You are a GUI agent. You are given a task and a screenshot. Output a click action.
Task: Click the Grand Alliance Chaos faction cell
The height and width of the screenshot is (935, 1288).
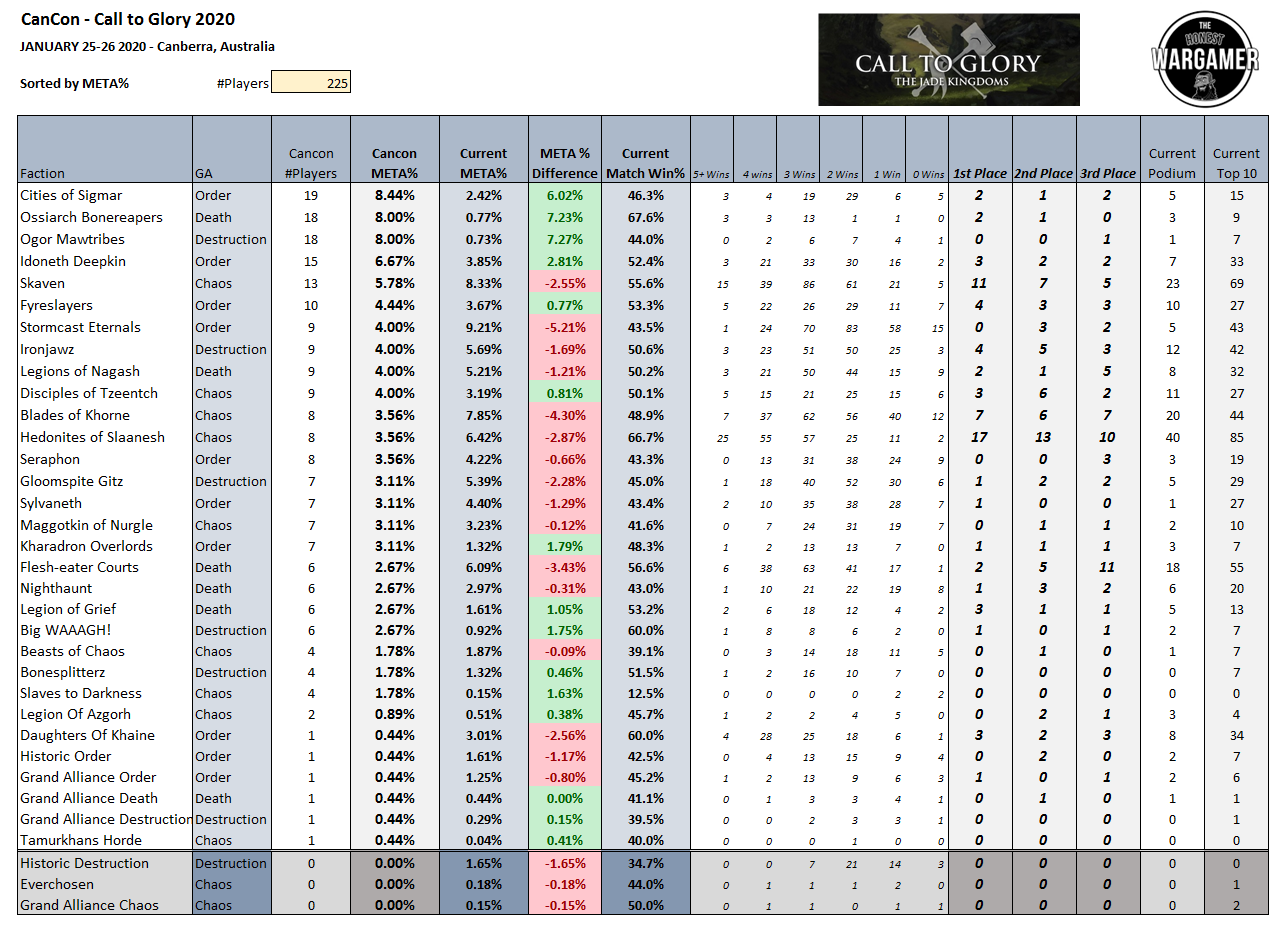click(x=89, y=905)
